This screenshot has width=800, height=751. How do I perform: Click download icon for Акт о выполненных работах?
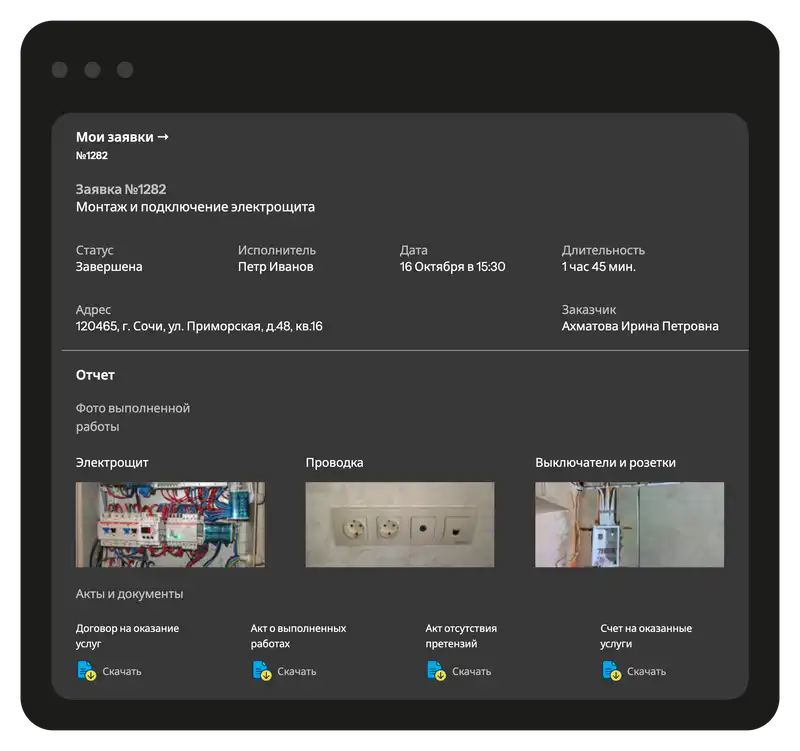[261, 671]
